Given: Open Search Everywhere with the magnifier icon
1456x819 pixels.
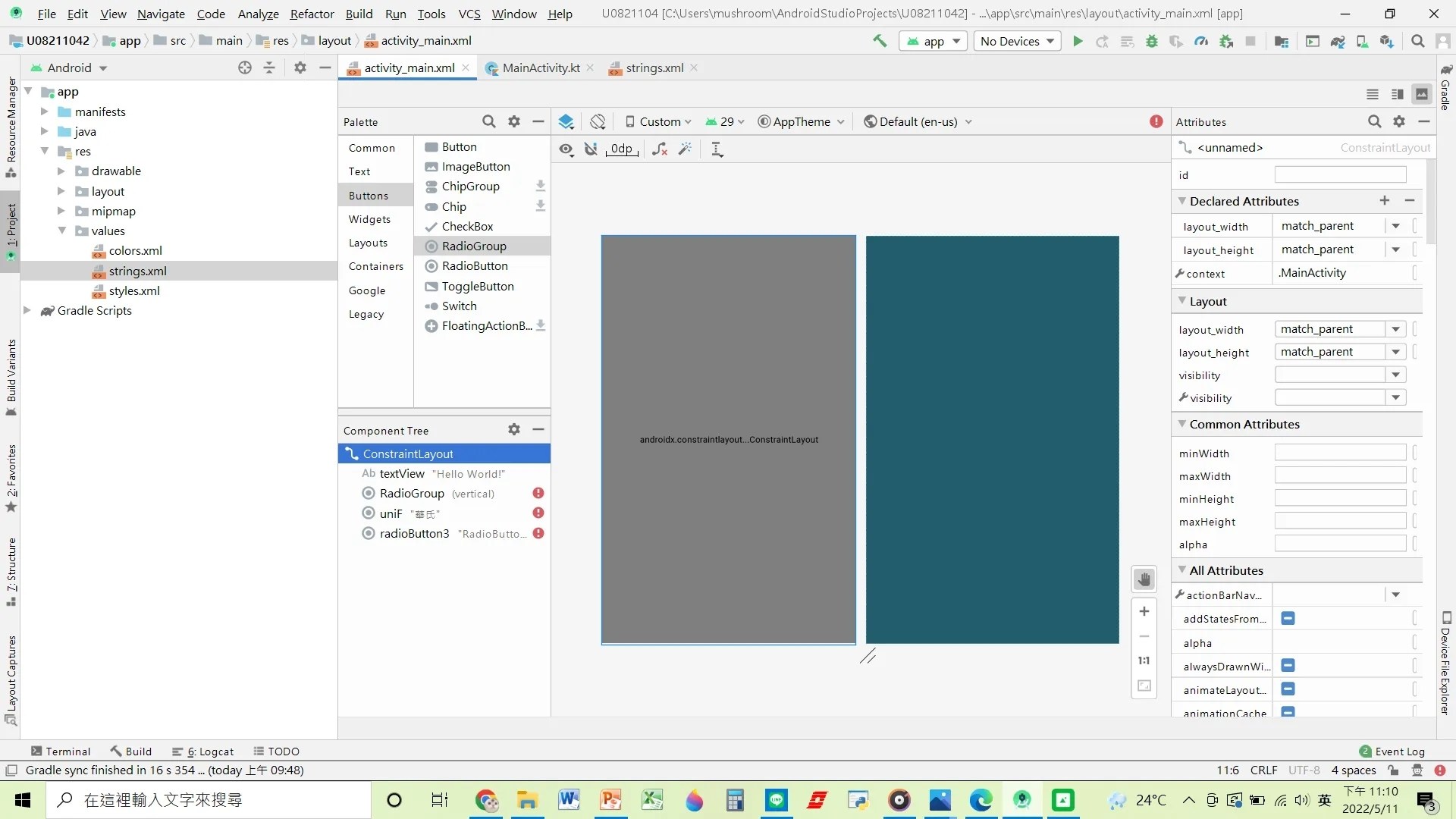Looking at the screenshot, I should pyautogui.click(x=1417, y=41).
